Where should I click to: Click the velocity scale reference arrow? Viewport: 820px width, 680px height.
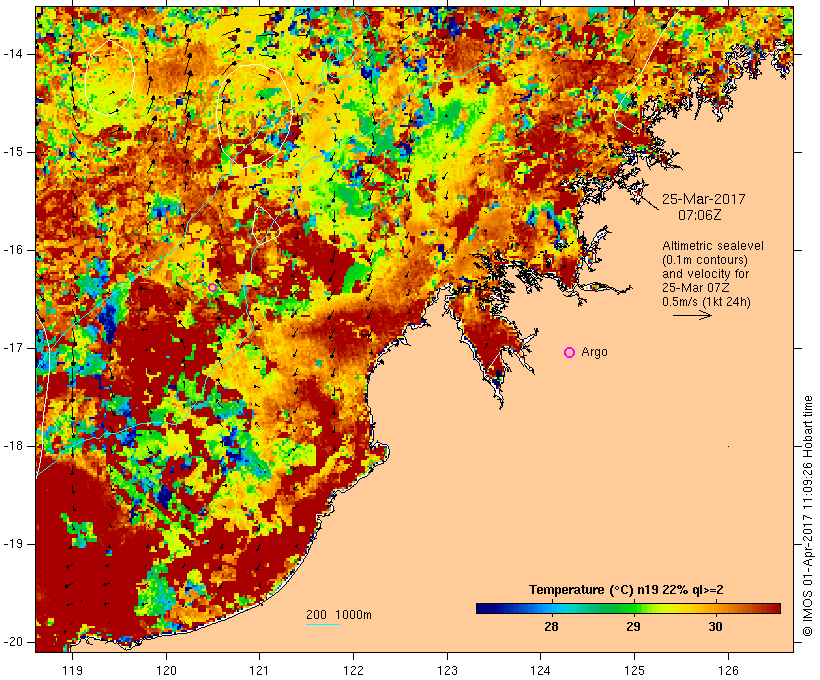692,315
